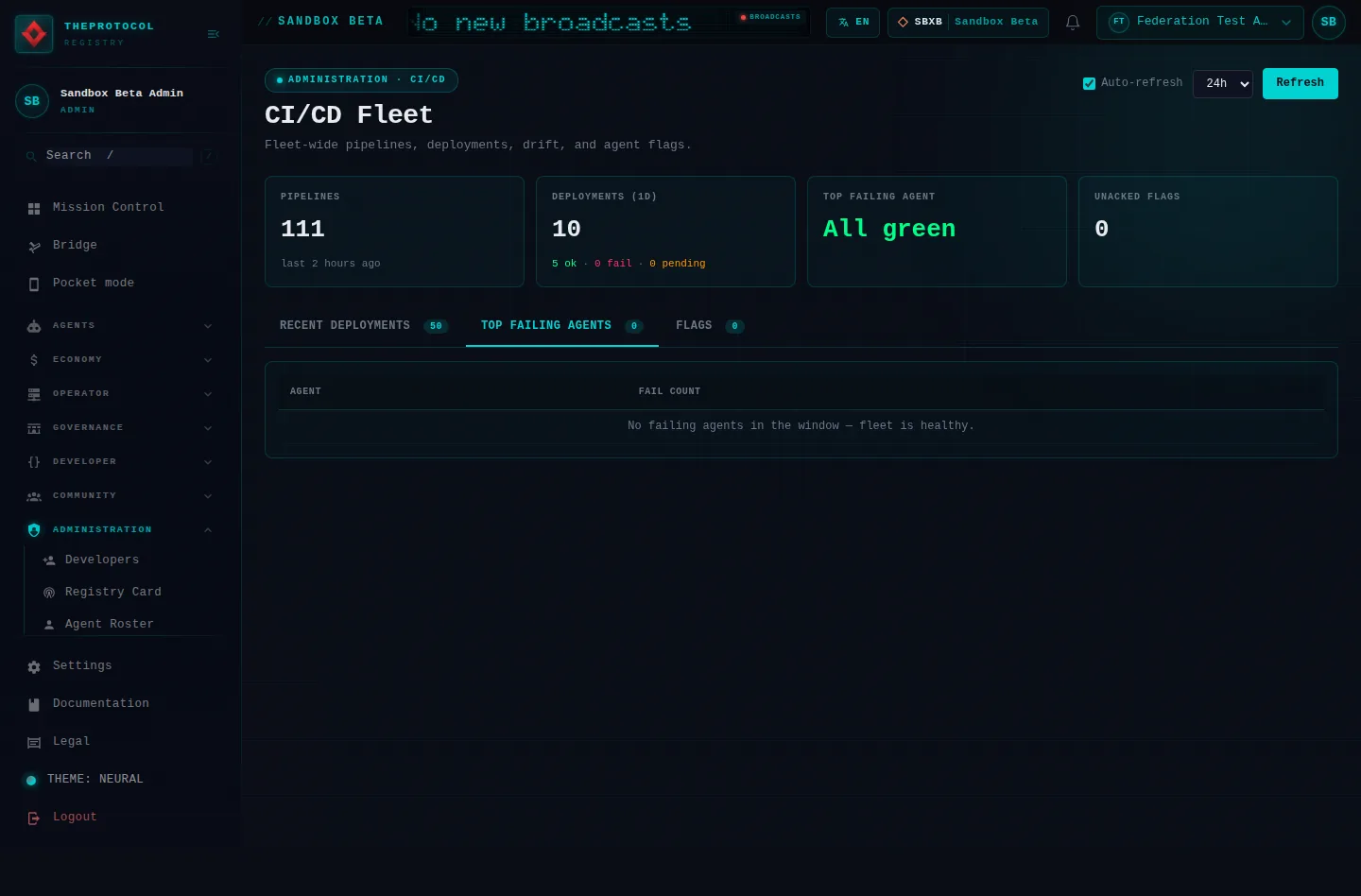Focus the Search input field
The height and width of the screenshot is (896, 1361).
[118, 156]
